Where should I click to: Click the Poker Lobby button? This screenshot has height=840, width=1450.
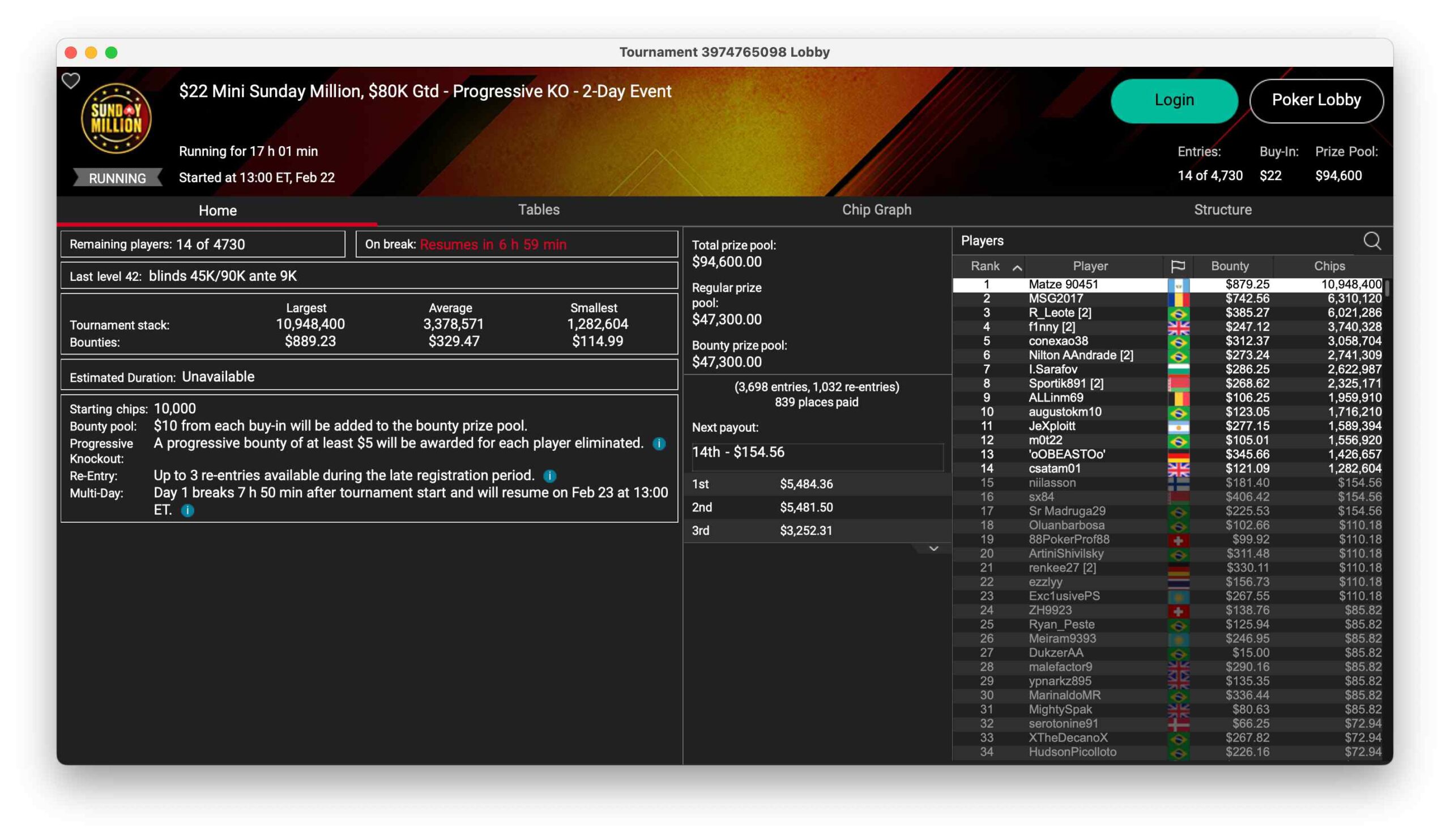[1316, 101]
